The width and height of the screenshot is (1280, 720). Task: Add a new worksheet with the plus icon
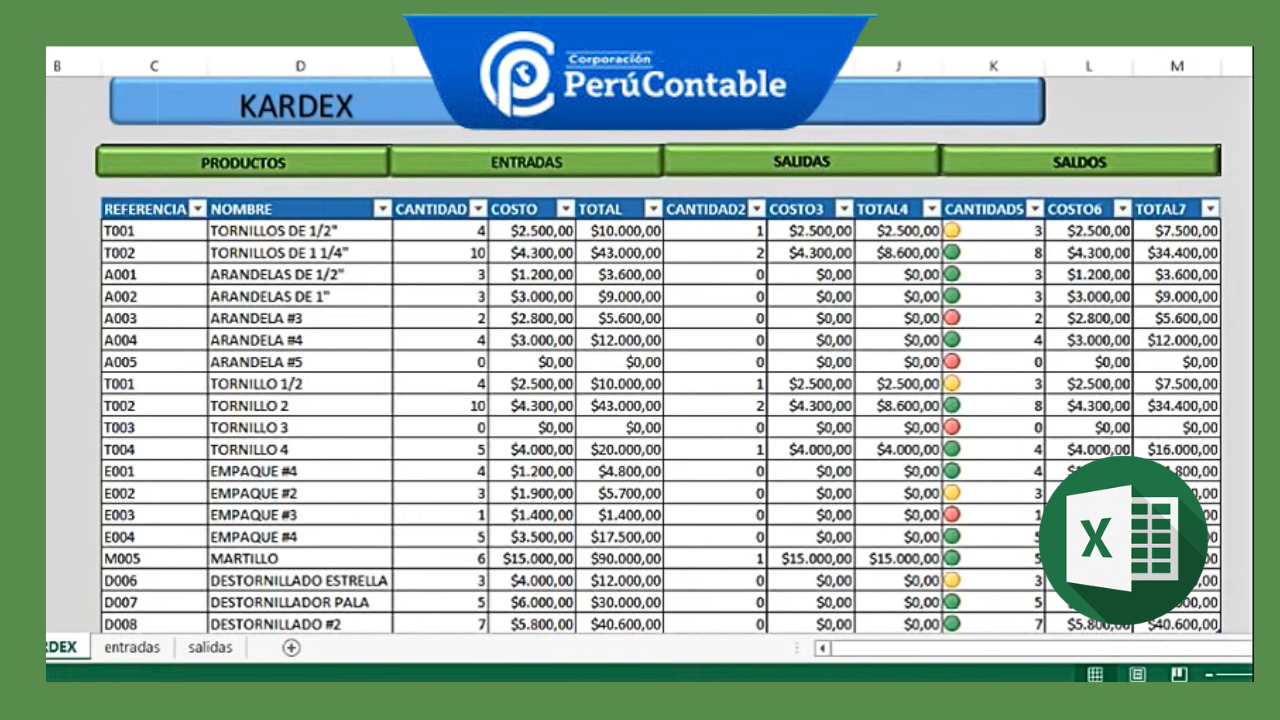click(x=291, y=647)
